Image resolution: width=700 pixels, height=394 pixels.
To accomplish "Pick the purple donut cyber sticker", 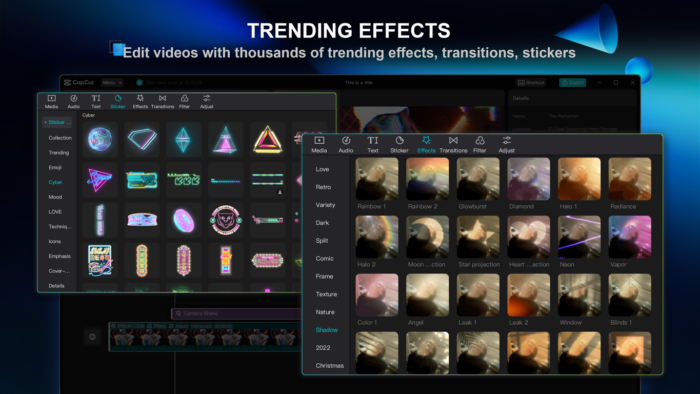I will pos(183,220).
